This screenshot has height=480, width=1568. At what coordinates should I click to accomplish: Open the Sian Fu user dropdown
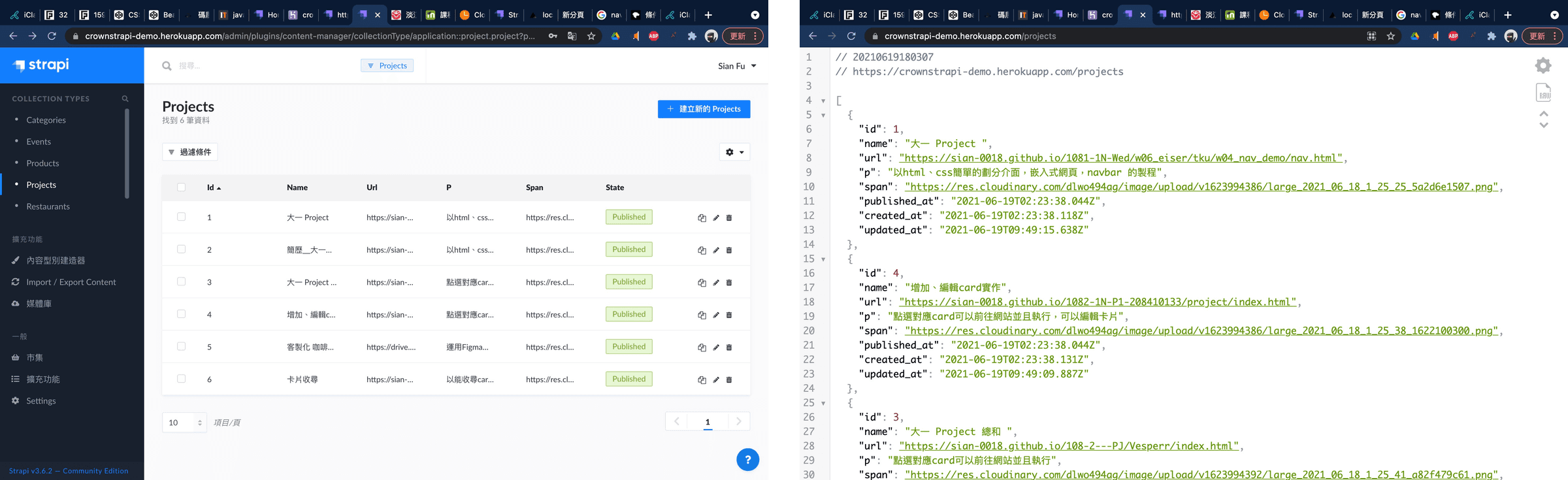point(737,66)
